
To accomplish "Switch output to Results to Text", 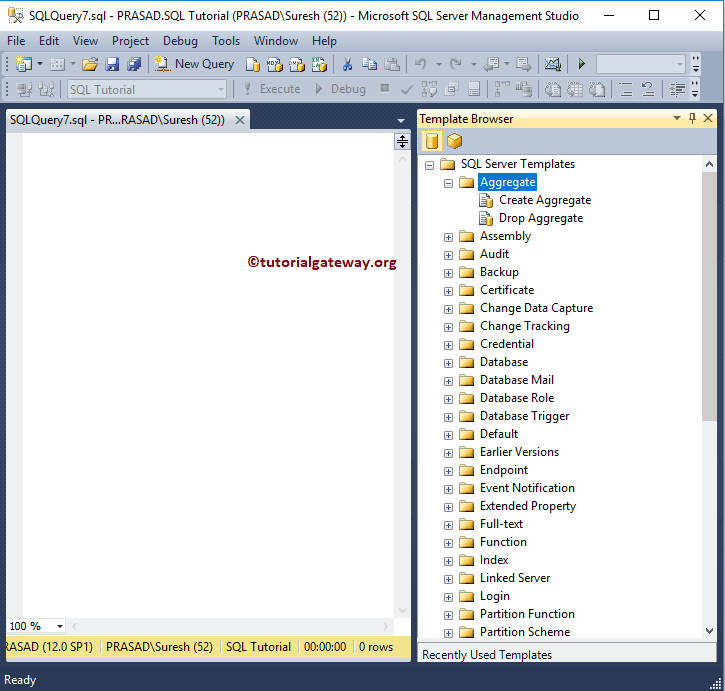I will click(553, 89).
